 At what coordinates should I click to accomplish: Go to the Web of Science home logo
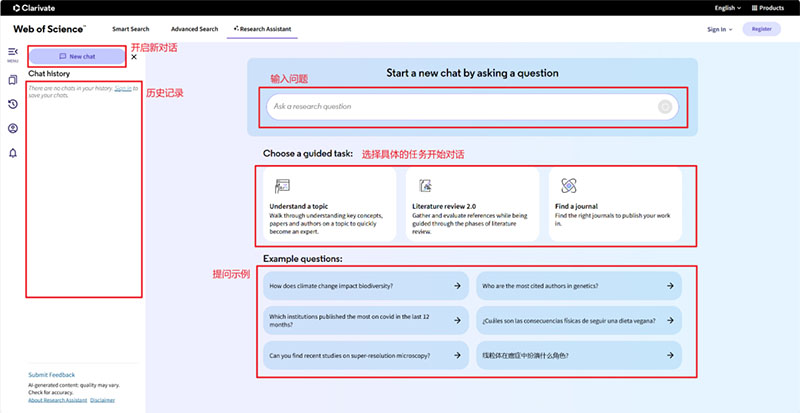click(49, 29)
